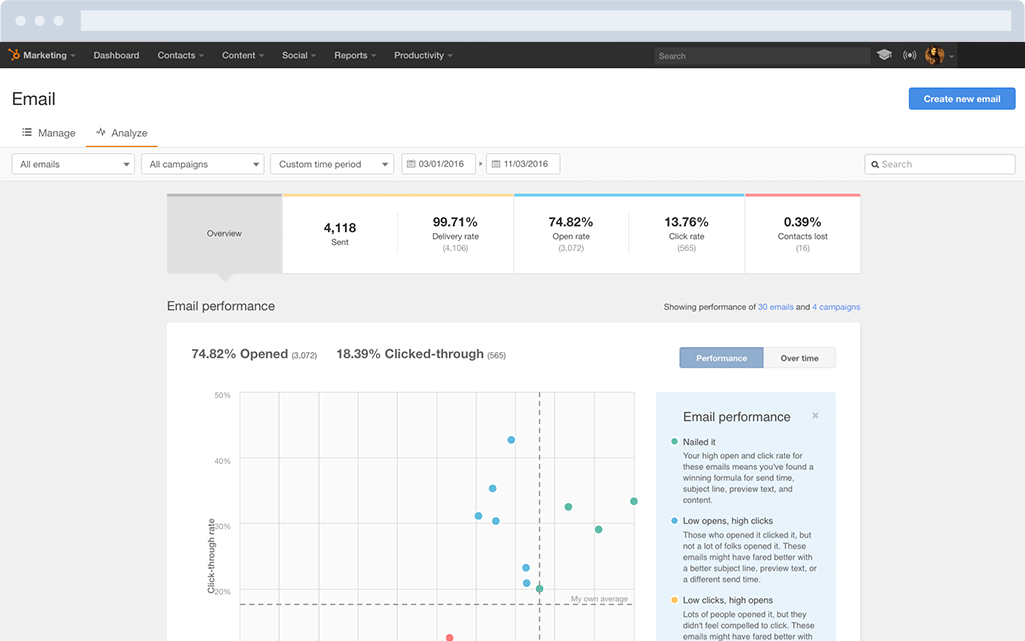Click the magnifier in the emails search box
The image size is (1025, 641).
point(875,163)
